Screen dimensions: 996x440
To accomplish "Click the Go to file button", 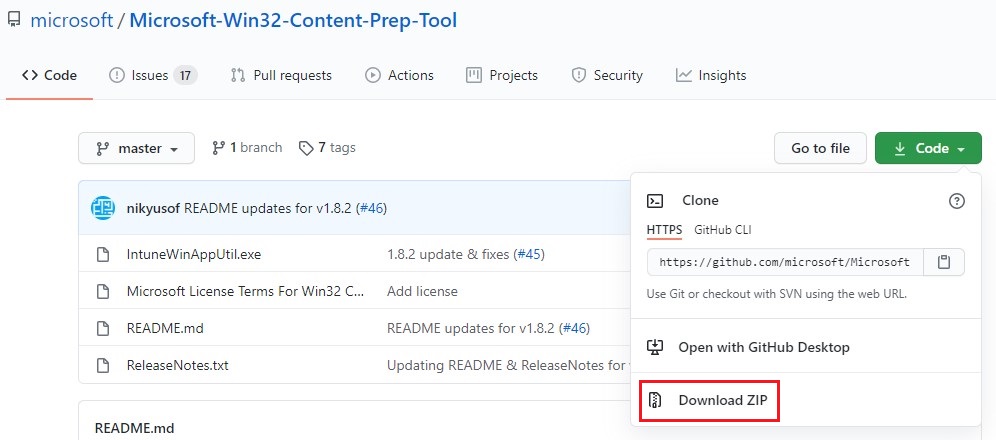I will pos(820,148).
